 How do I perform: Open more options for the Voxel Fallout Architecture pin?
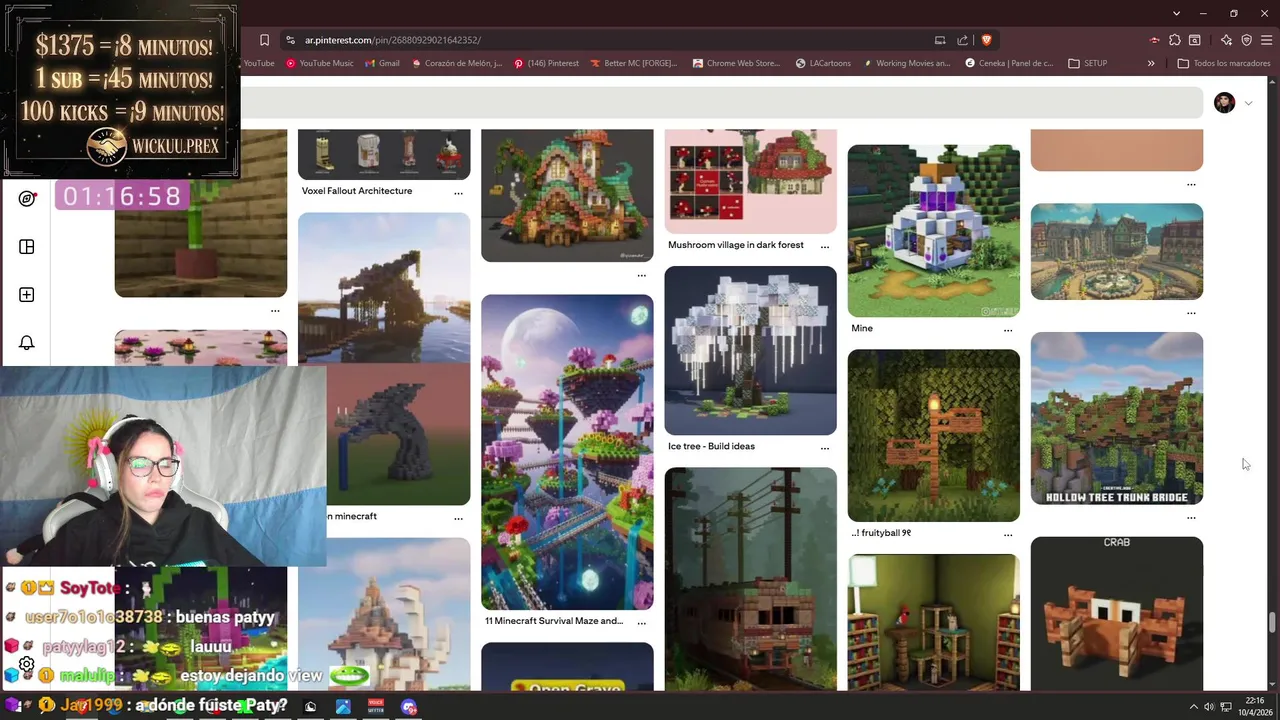[458, 193]
